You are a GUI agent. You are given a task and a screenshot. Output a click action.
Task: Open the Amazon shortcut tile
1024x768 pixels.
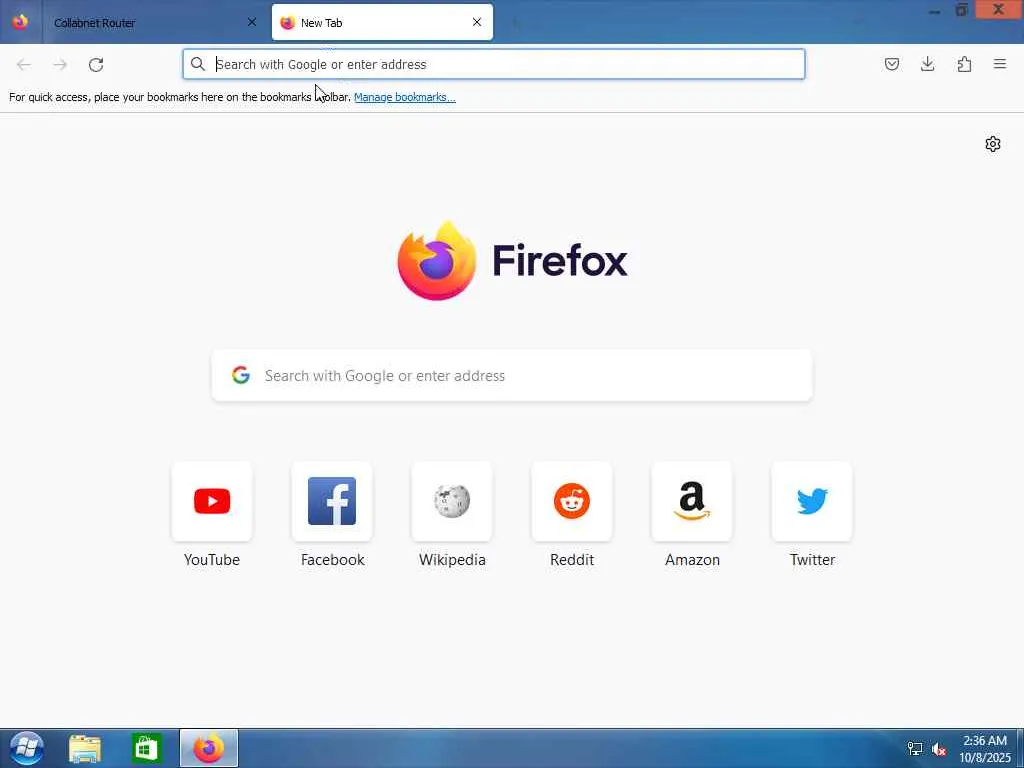point(692,501)
